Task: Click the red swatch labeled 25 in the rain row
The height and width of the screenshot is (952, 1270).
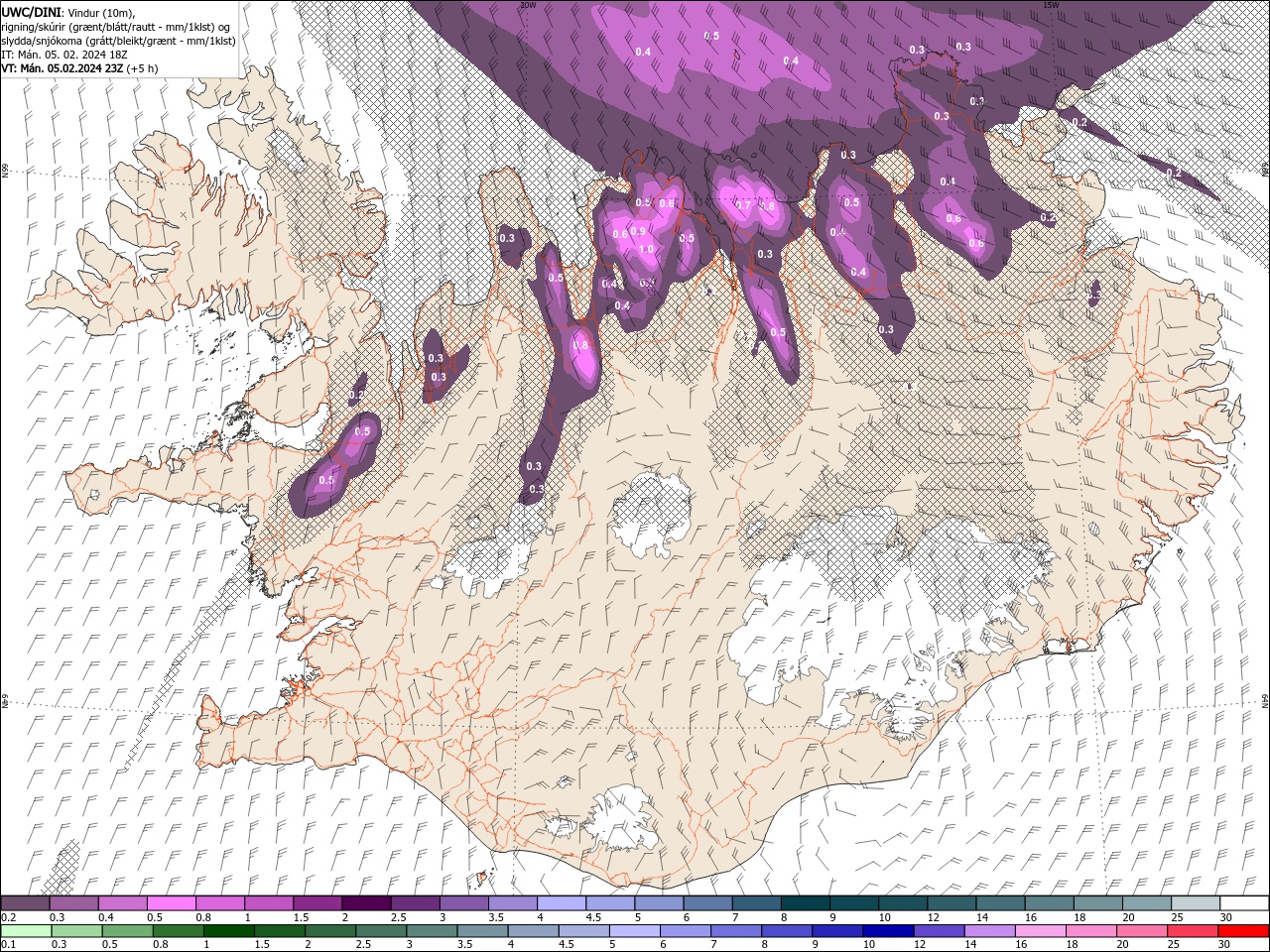Action: 1192,930
